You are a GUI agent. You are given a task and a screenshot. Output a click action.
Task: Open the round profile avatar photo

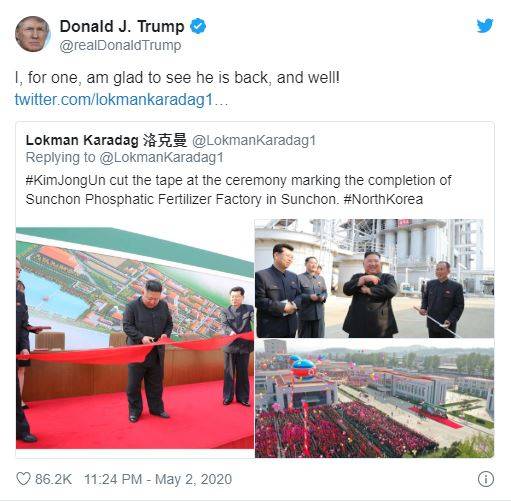[x=32, y=34]
